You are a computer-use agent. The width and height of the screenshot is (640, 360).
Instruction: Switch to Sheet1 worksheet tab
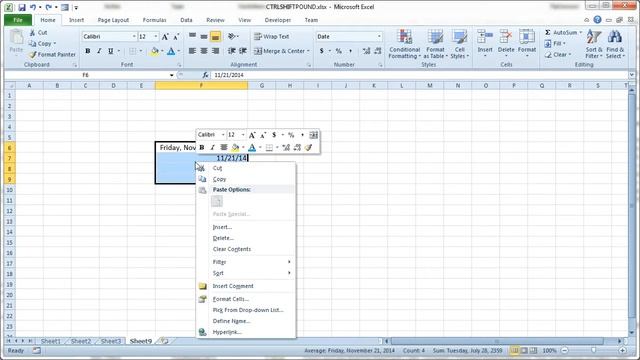point(51,341)
